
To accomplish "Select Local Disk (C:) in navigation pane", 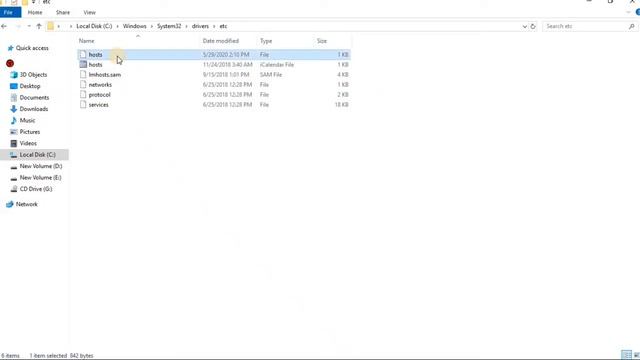I will [x=35, y=155].
